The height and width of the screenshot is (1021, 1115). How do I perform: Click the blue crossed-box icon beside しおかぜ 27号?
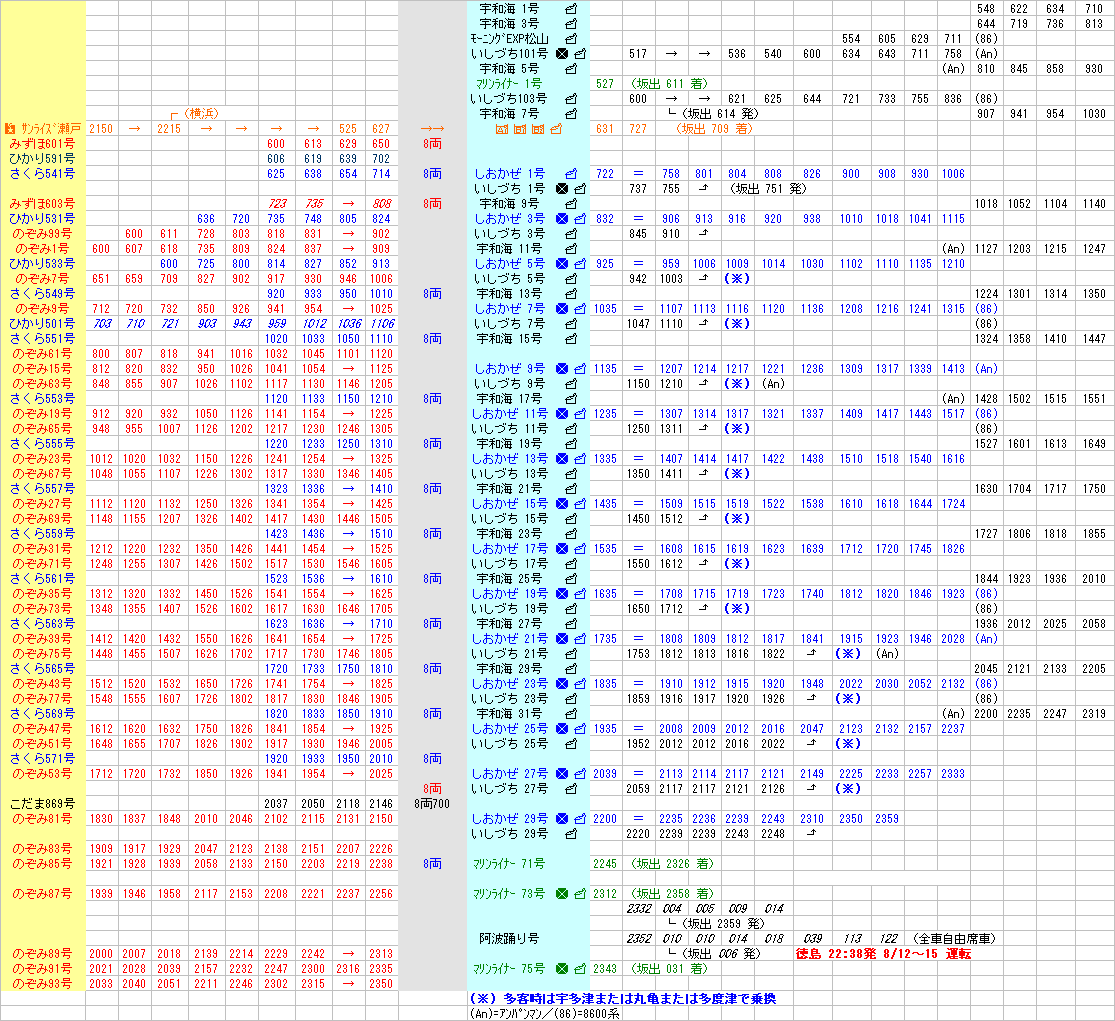pos(562,774)
